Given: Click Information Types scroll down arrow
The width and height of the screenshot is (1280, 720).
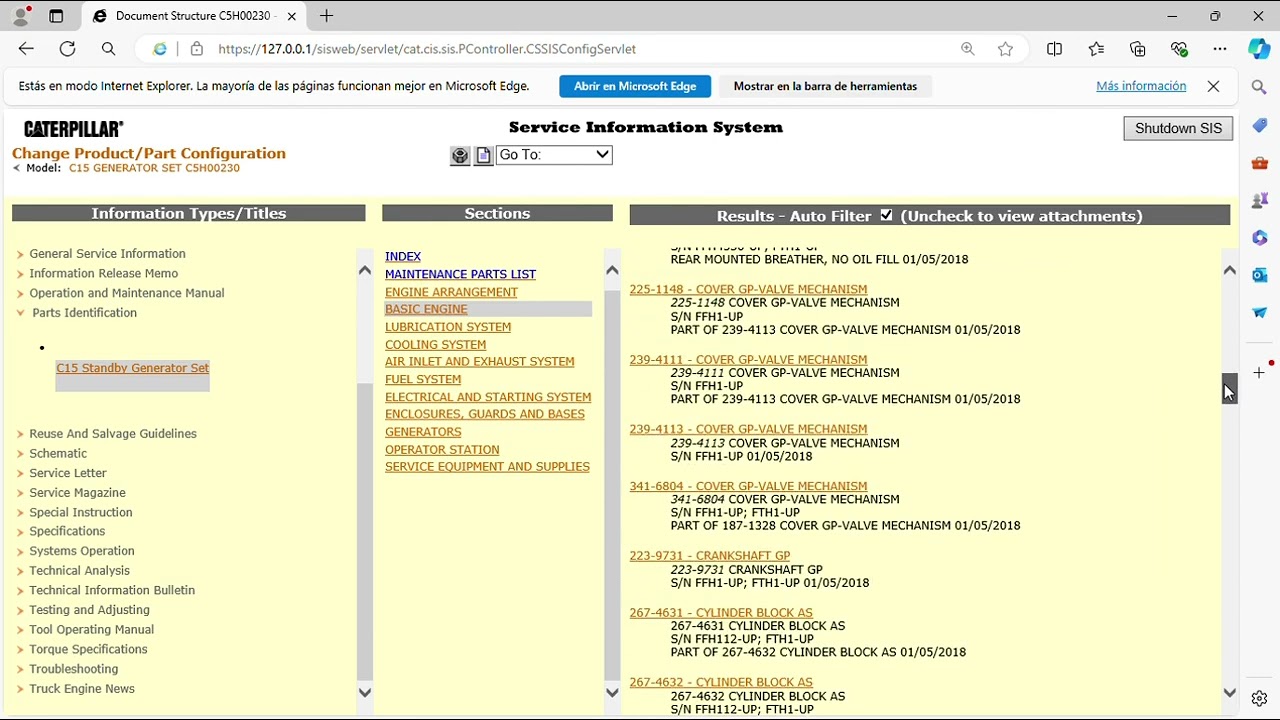Looking at the screenshot, I should tap(365, 692).
